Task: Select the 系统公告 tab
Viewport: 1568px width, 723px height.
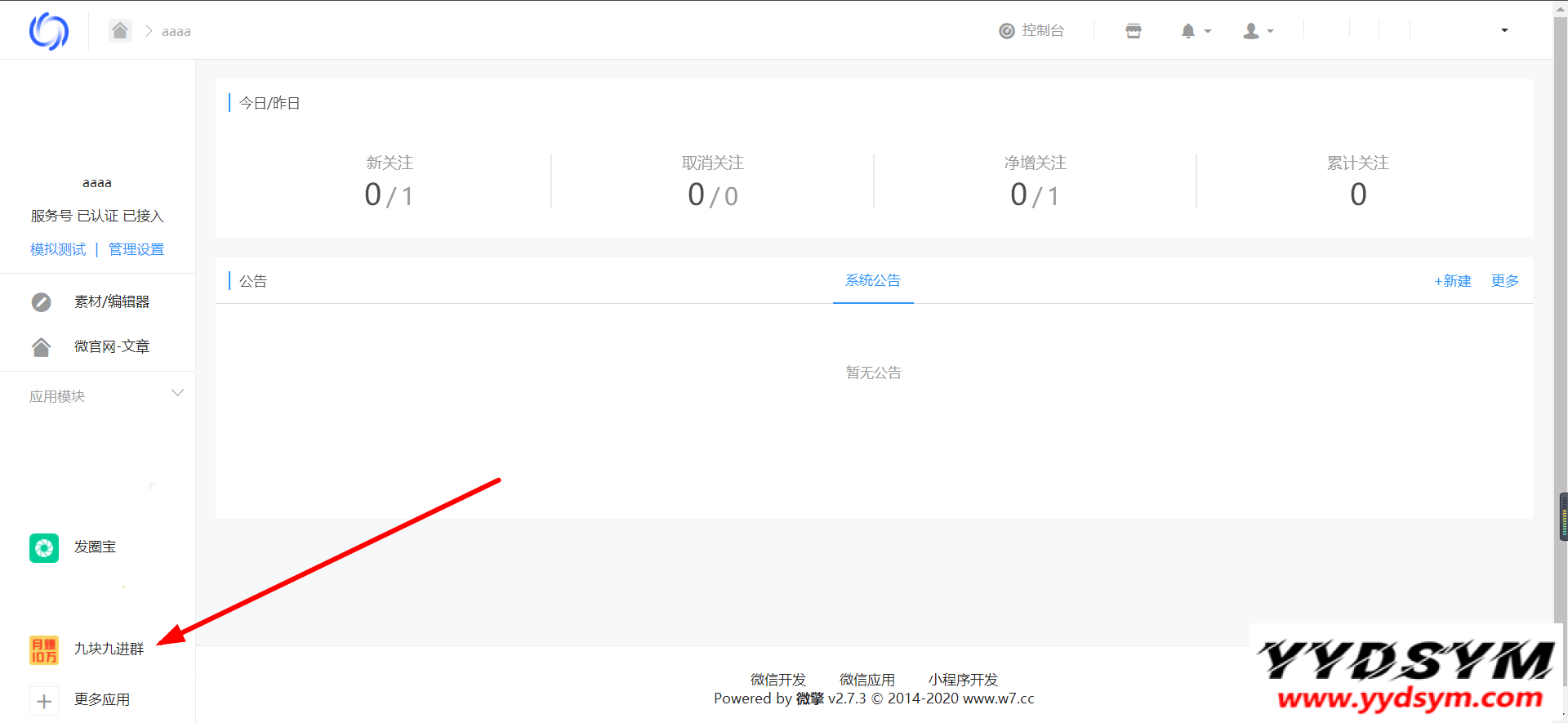Action: (x=872, y=280)
